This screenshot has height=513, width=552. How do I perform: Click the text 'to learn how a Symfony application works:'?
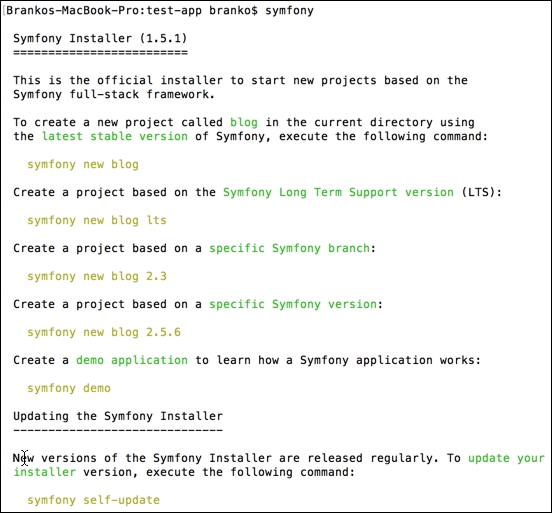point(338,360)
